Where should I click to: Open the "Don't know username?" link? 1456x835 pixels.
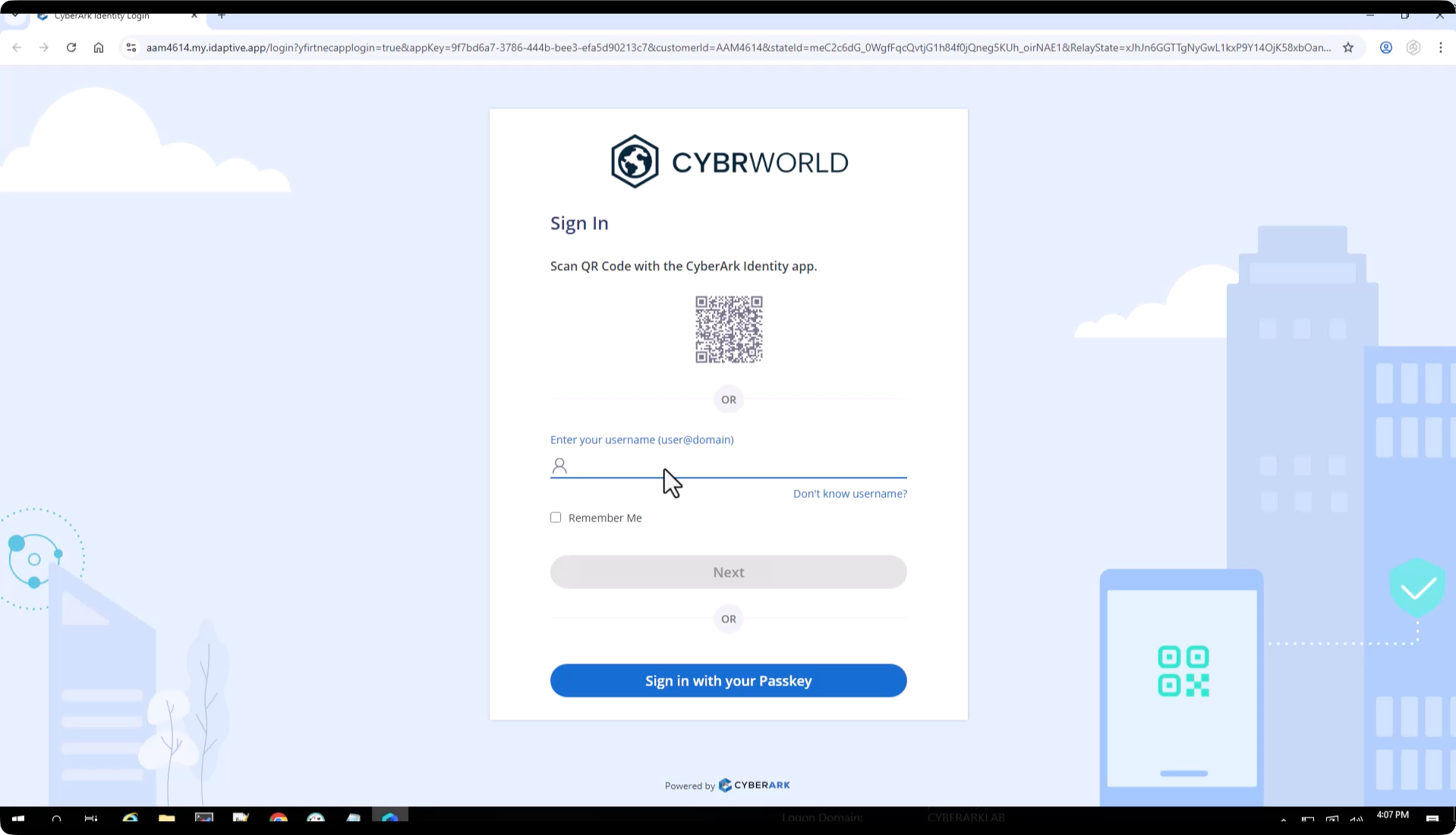point(850,493)
